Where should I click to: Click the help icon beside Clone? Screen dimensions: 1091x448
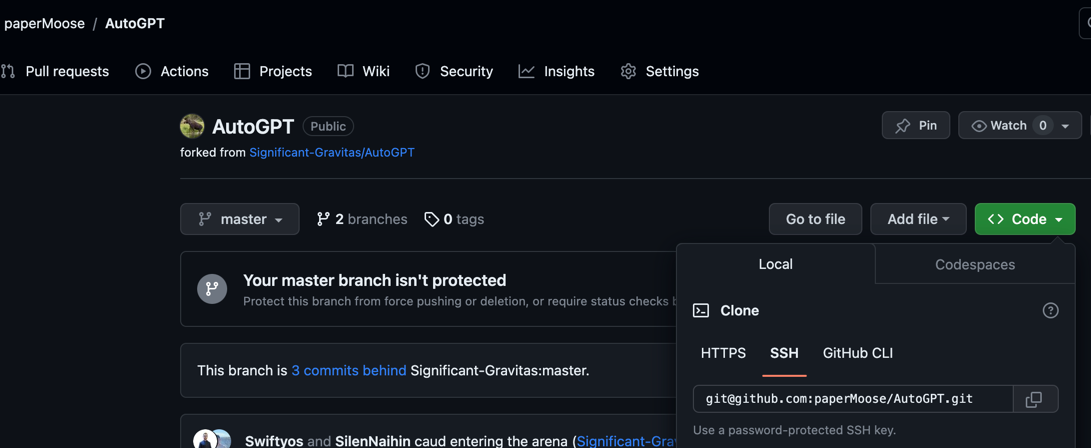point(1050,311)
